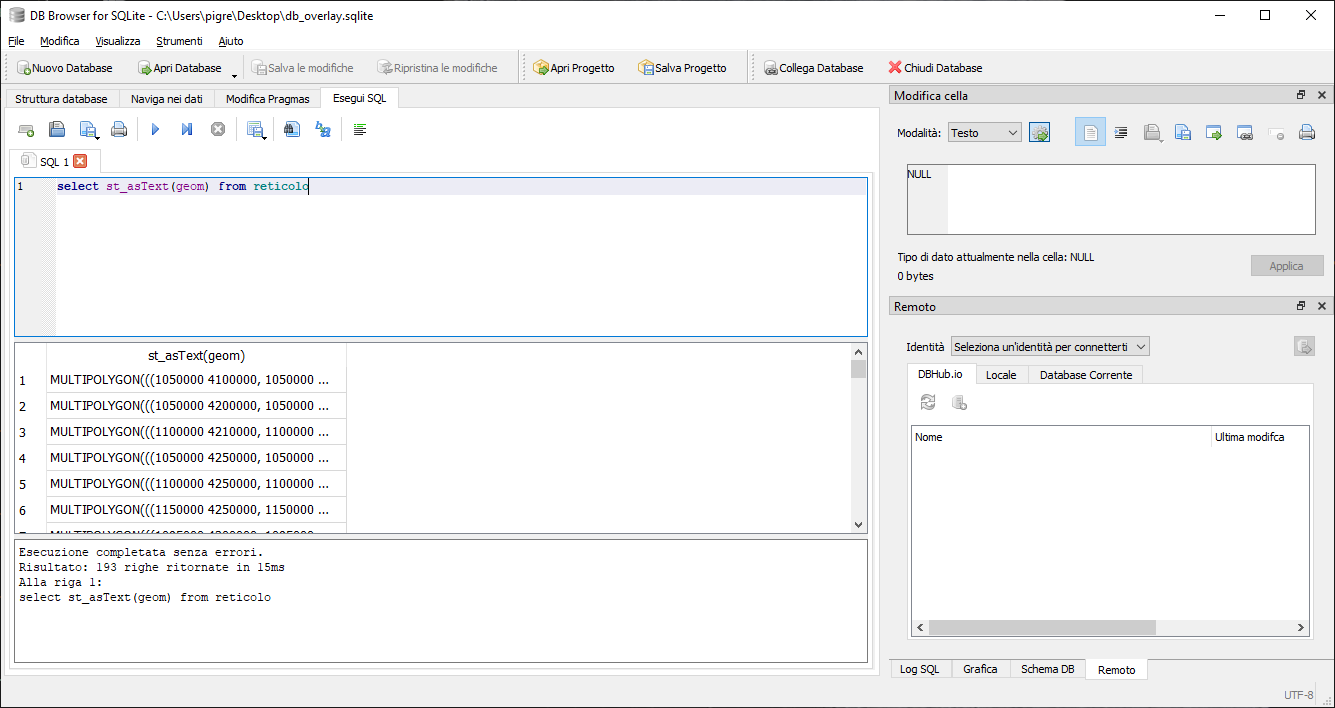1335x708 pixels.
Task: Execute current line with the step icon
Action: (x=186, y=129)
